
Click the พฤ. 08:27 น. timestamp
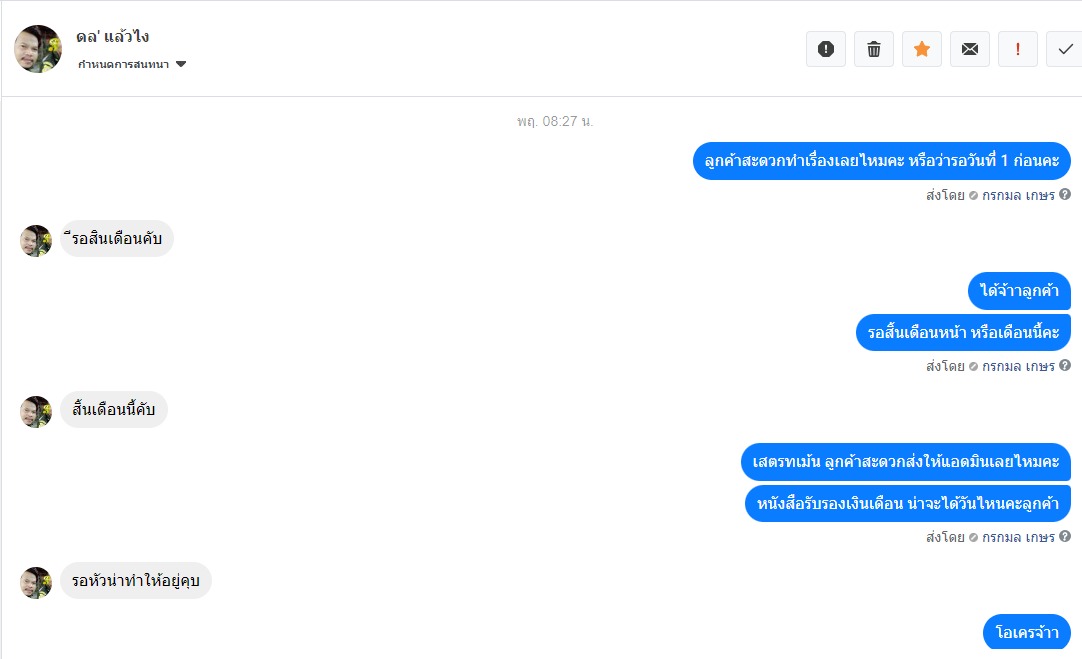pos(555,121)
